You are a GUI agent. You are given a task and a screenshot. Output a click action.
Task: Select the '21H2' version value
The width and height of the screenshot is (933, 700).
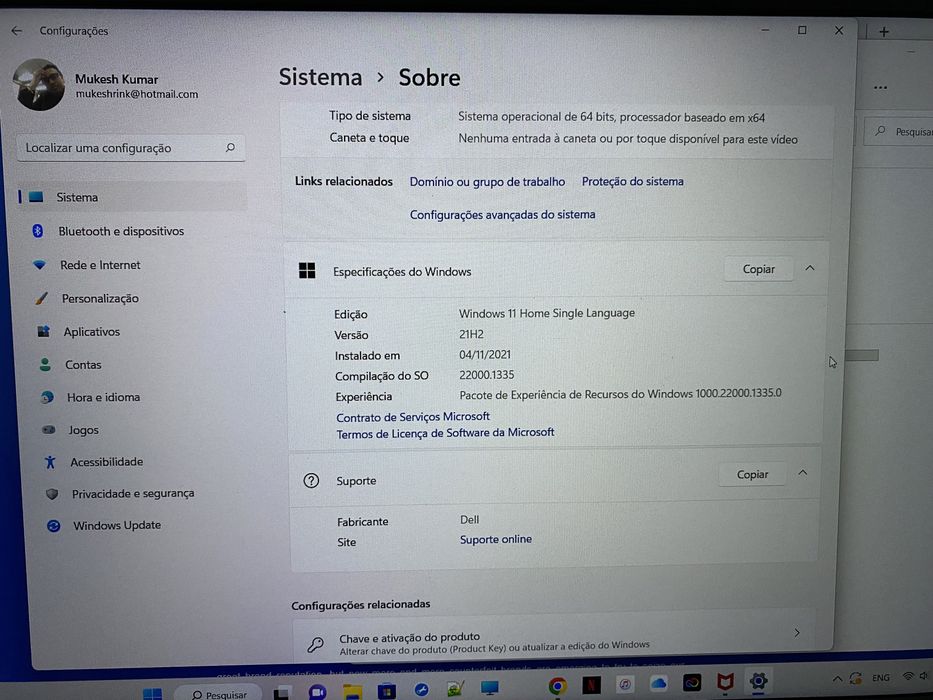471,335
